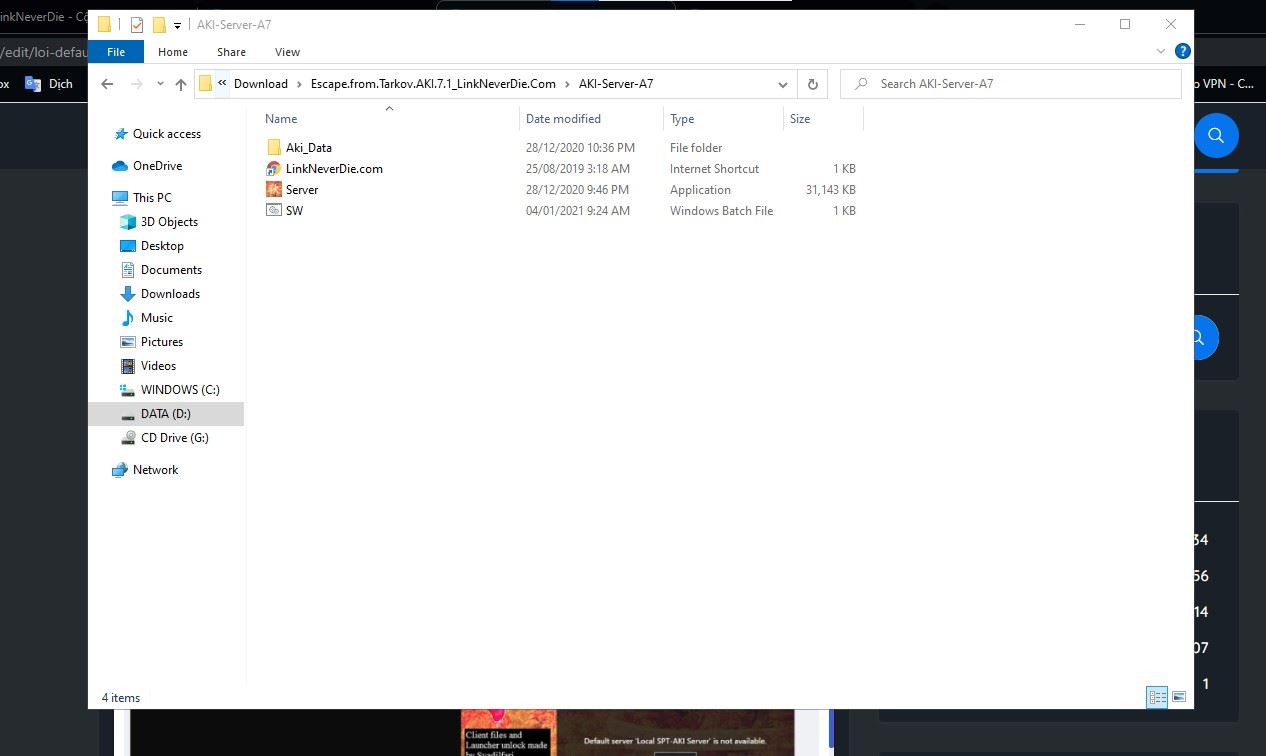The height and width of the screenshot is (756, 1266).
Task: Switch to the View ribbon tab
Action: click(x=287, y=52)
